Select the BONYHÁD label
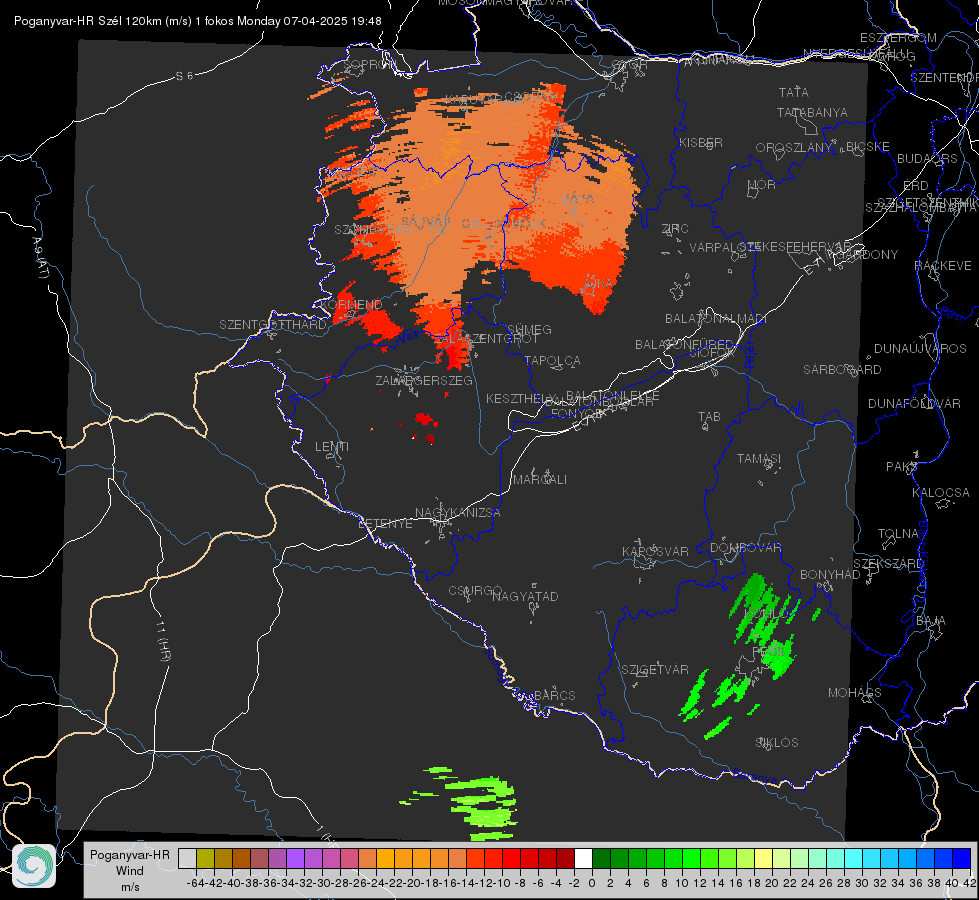979x900 pixels. (x=830, y=575)
